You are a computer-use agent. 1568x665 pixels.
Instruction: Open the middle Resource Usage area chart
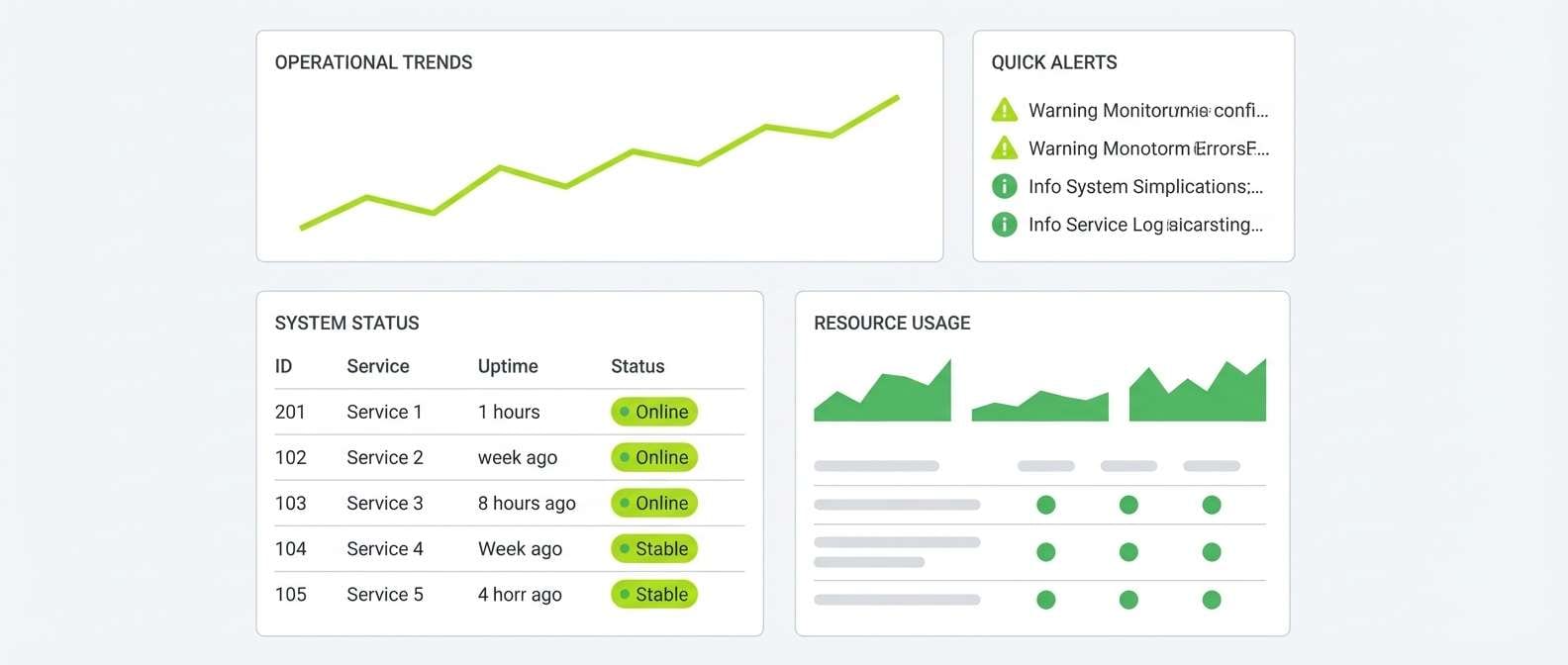tap(1040, 405)
